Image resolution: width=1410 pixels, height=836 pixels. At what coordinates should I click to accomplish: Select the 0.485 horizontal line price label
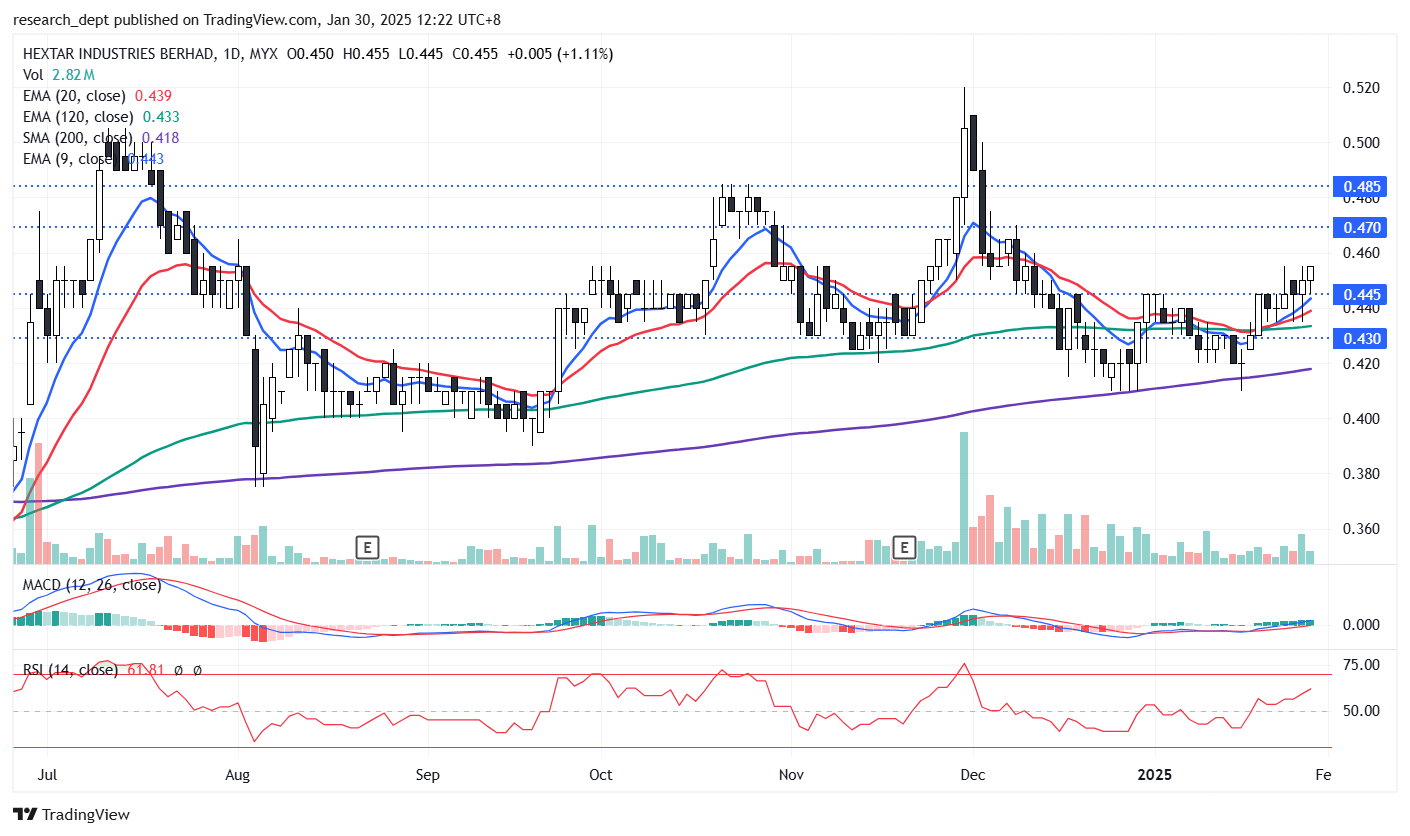(x=1362, y=187)
